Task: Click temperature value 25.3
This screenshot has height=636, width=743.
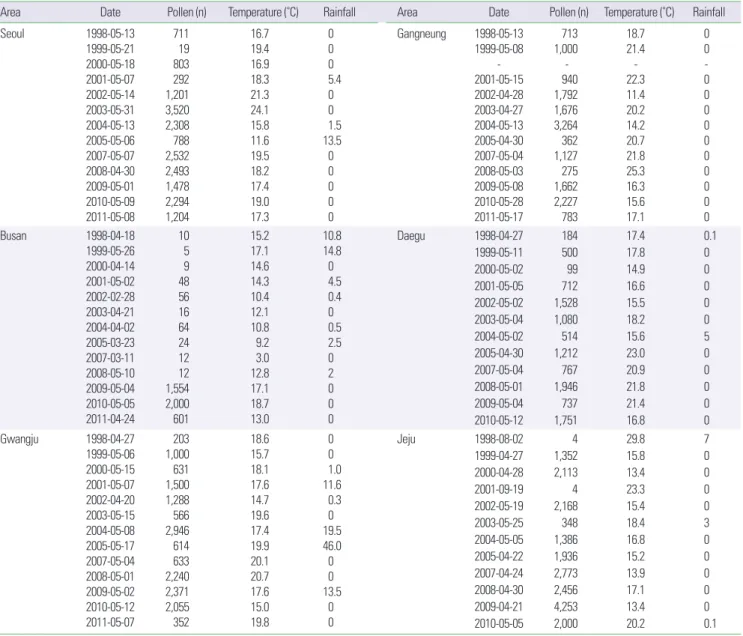Action: click(x=635, y=171)
